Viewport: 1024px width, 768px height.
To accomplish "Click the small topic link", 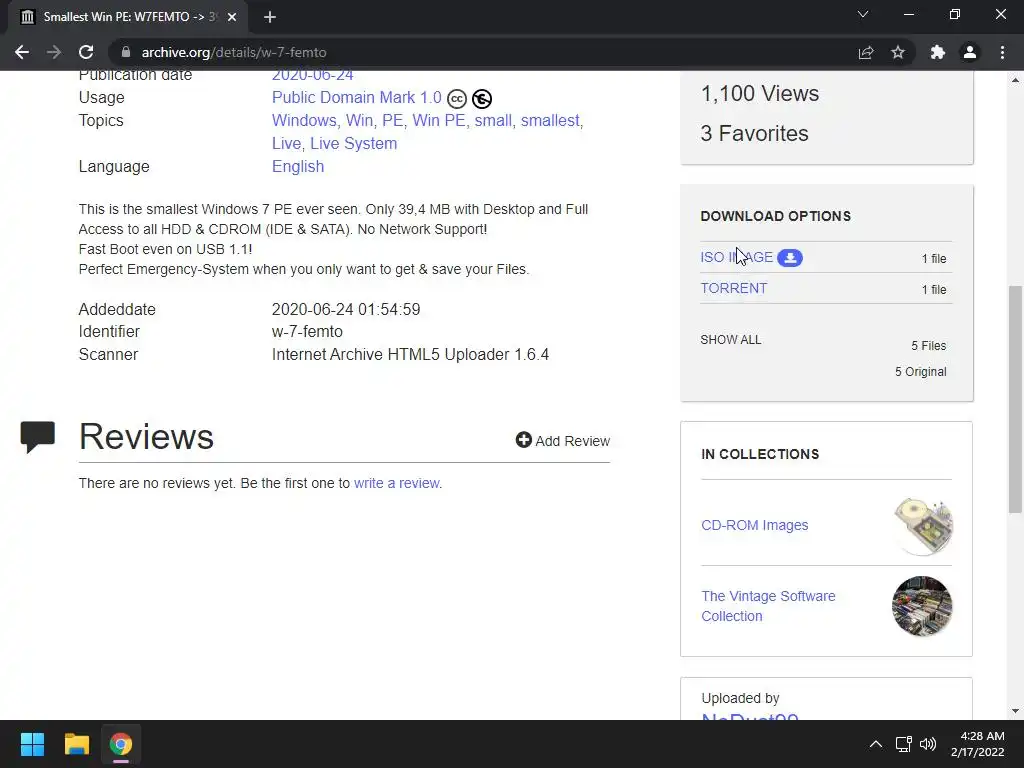I will pyautogui.click(x=493, y=121).
